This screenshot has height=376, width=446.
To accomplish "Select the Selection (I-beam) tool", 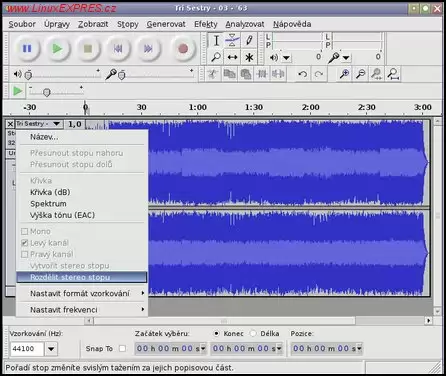I will click(216, 41).
